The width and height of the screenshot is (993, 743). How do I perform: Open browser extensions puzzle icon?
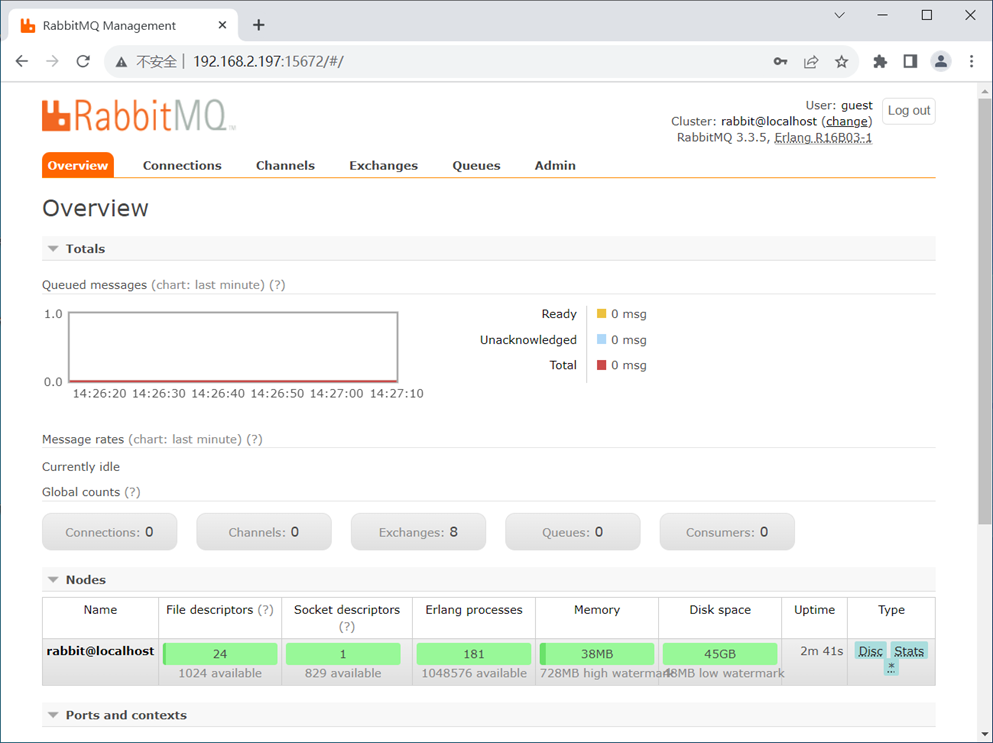tap(880, 61)
